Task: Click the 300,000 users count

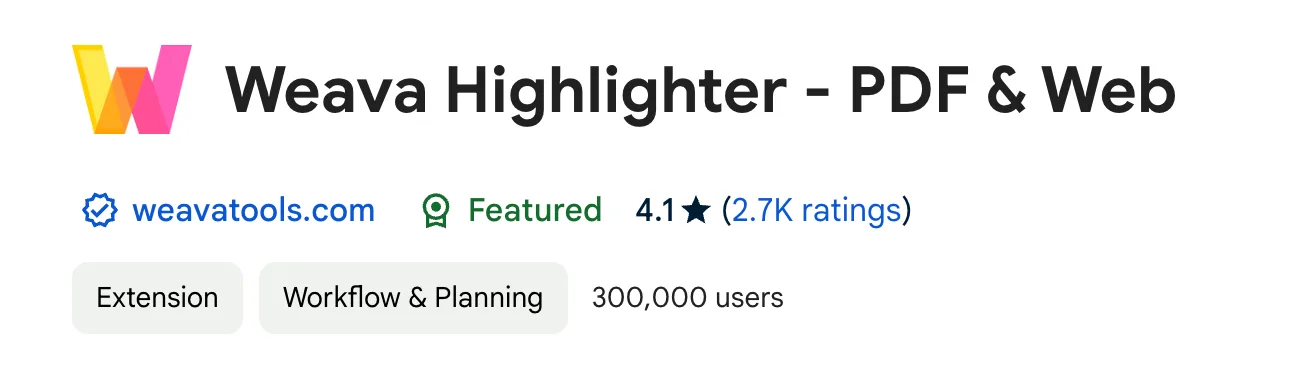Action: (x=688, y=298)
